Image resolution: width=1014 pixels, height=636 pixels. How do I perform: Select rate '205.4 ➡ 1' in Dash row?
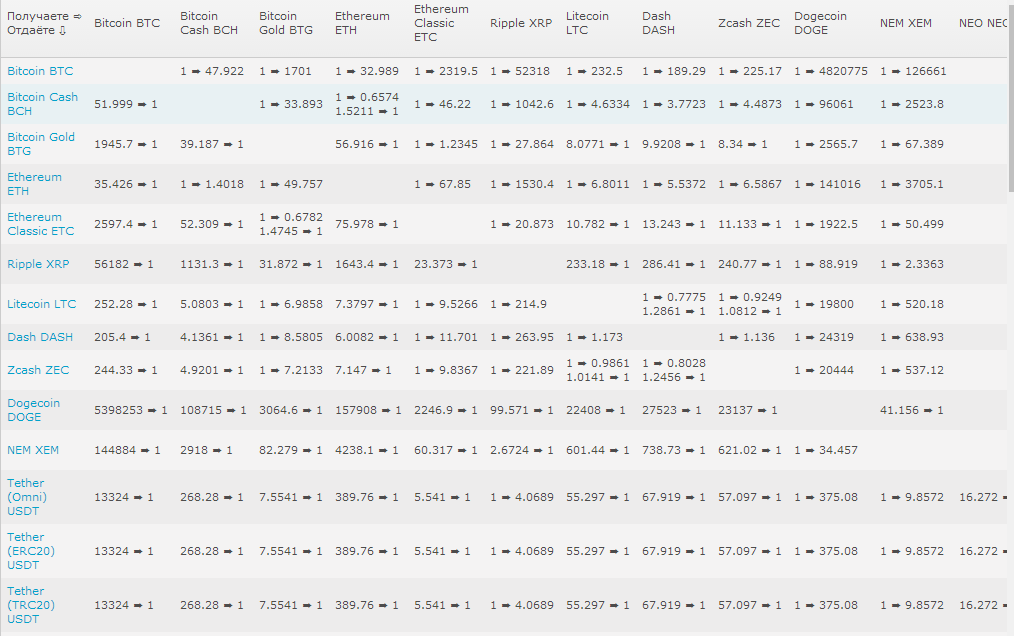pyautogui.click(x=122, y=337)
